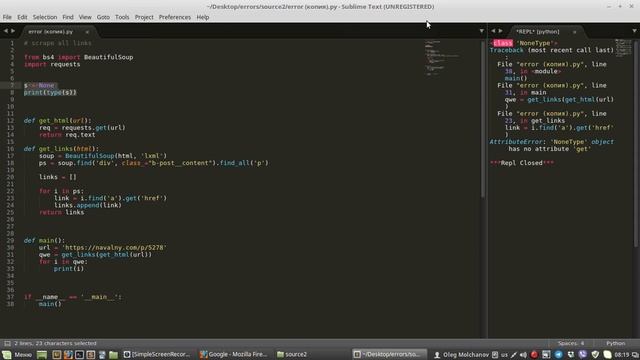Open the Help menu
This screenshot has width=640, height=360.
tap(203, 17)
